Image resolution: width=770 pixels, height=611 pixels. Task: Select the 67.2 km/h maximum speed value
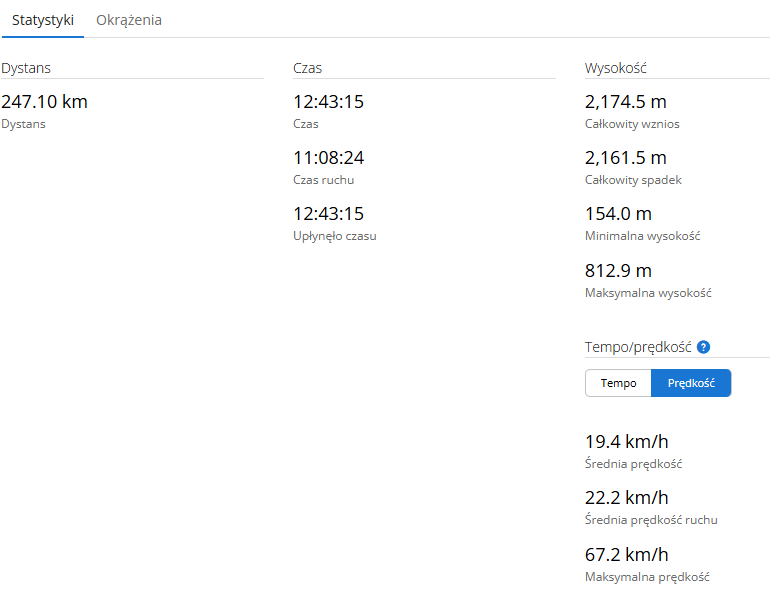click(627, 555)
